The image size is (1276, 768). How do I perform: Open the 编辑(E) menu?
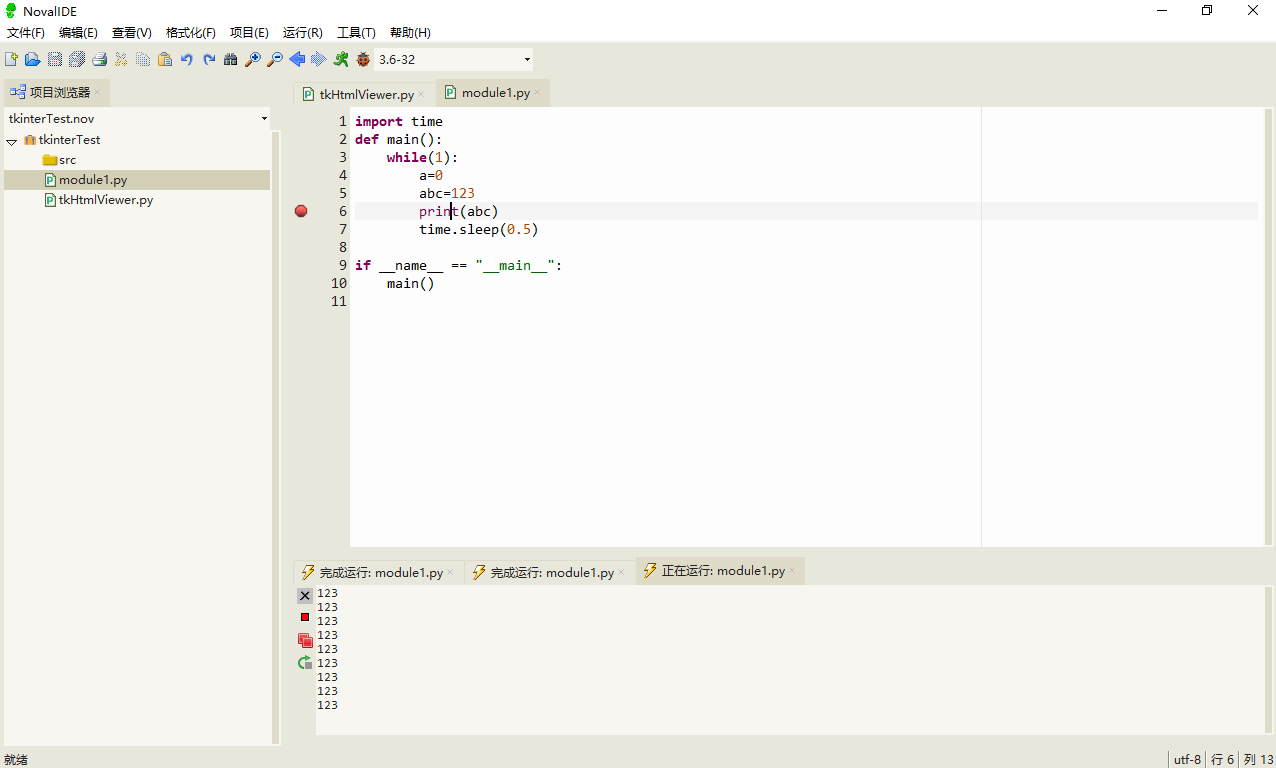pos(78,33)
